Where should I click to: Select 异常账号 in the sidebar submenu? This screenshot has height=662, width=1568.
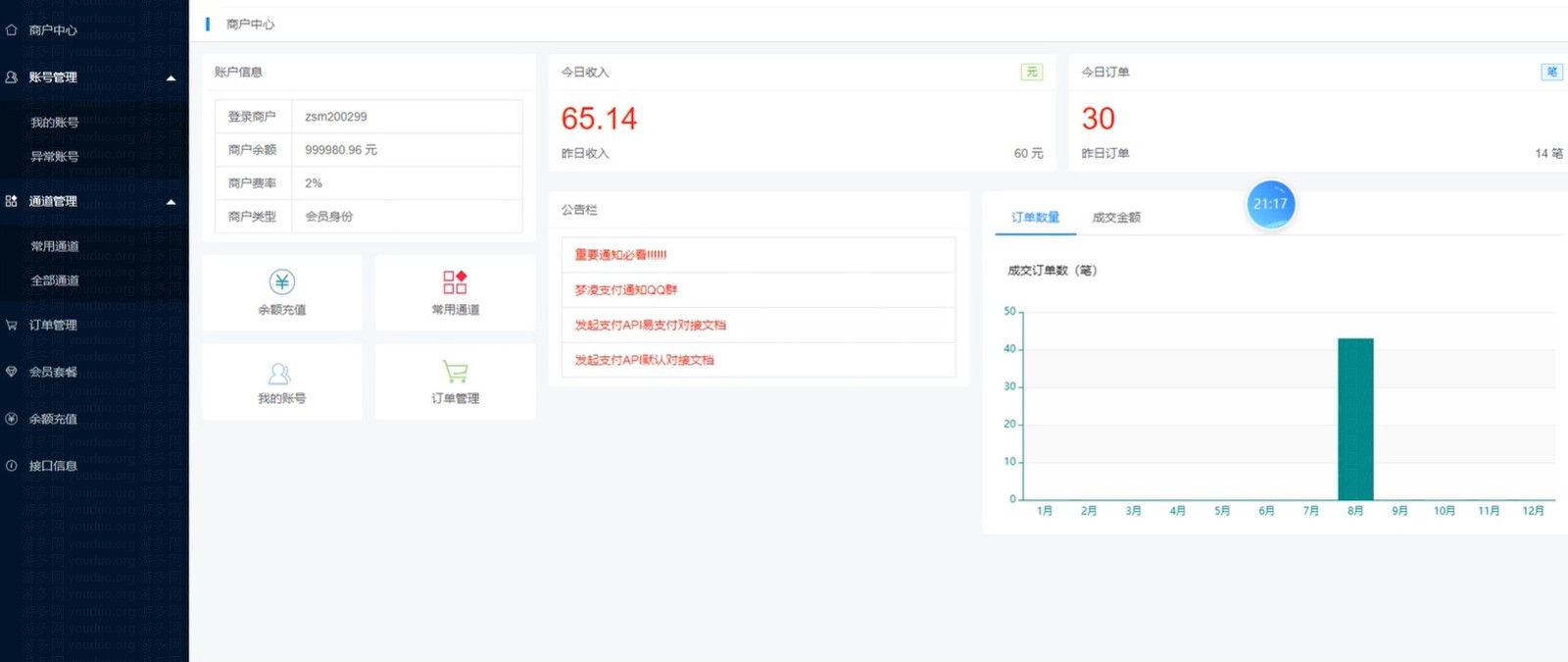[55, 157]
